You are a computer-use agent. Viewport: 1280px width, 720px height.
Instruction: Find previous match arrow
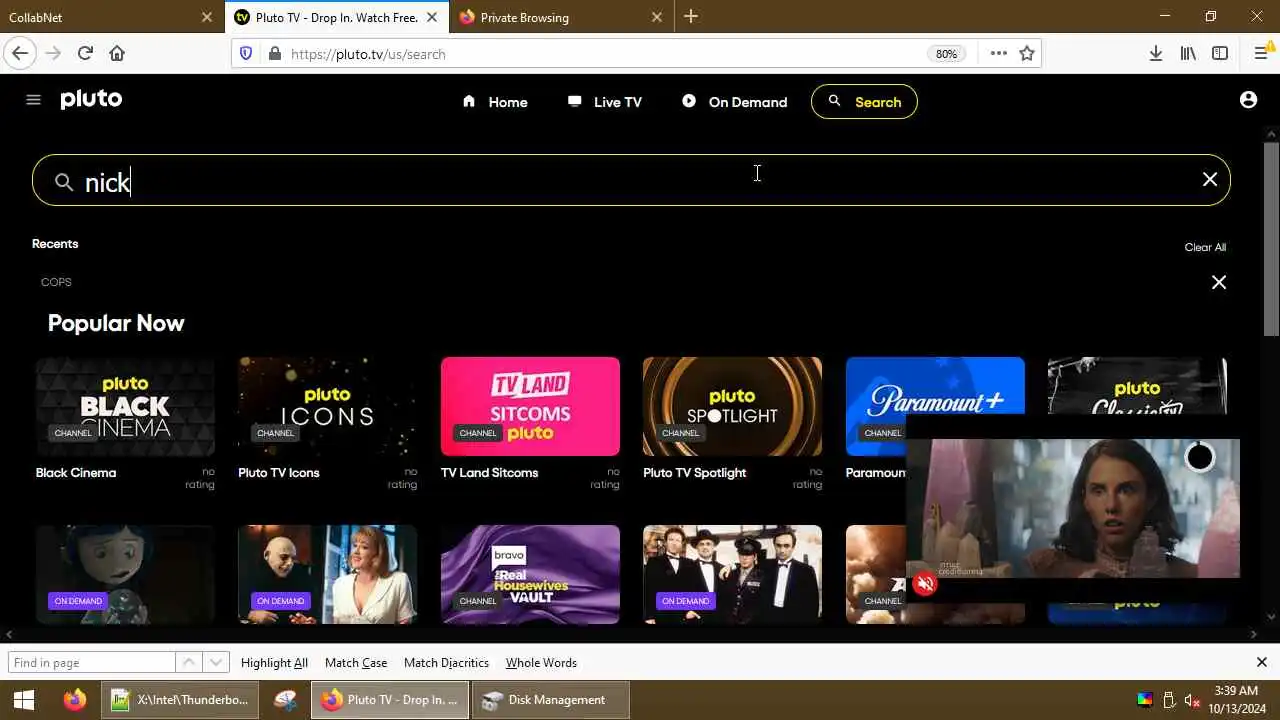click(188, 662)
